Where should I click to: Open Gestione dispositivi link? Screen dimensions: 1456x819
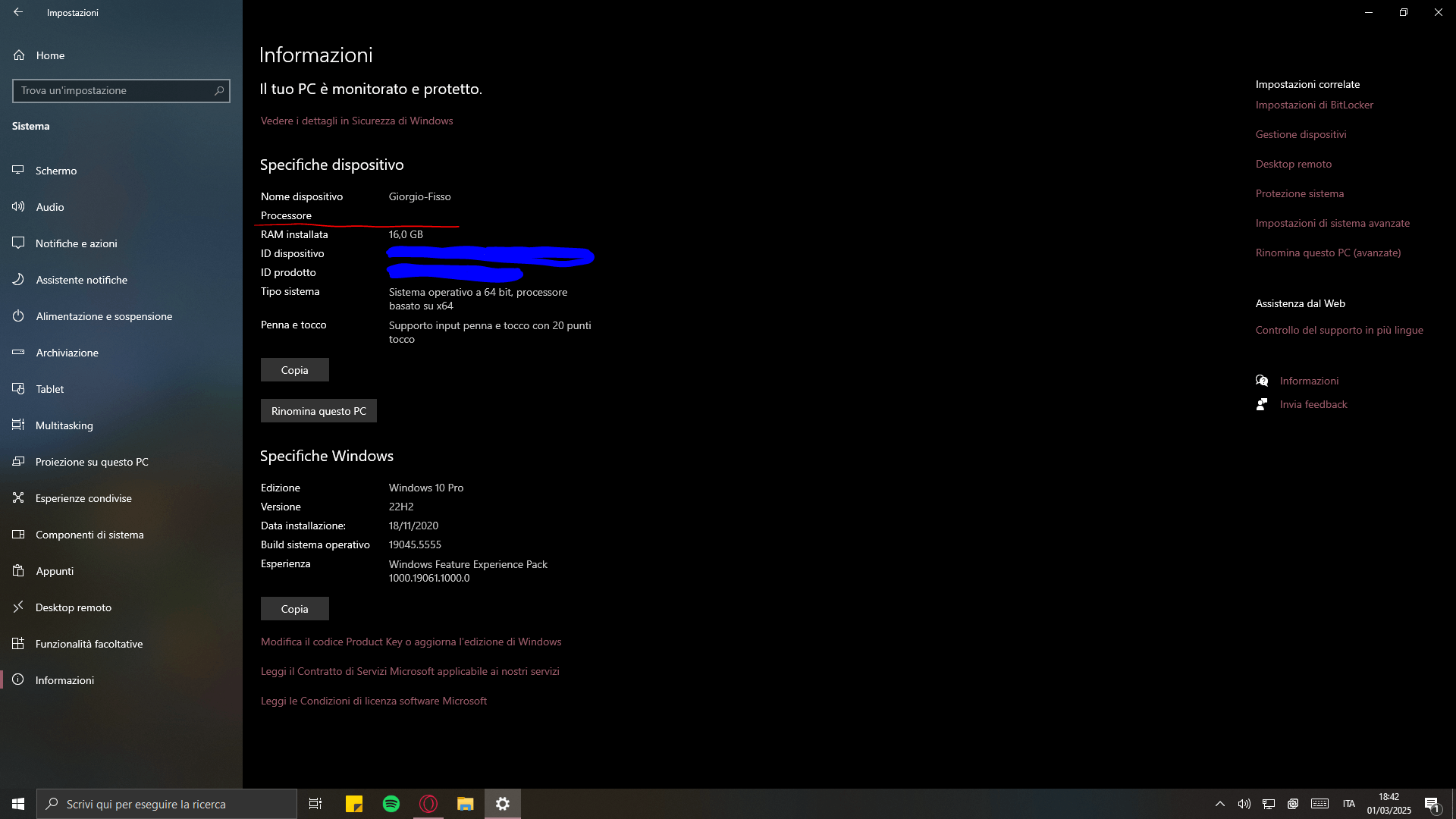(1301, 134)
